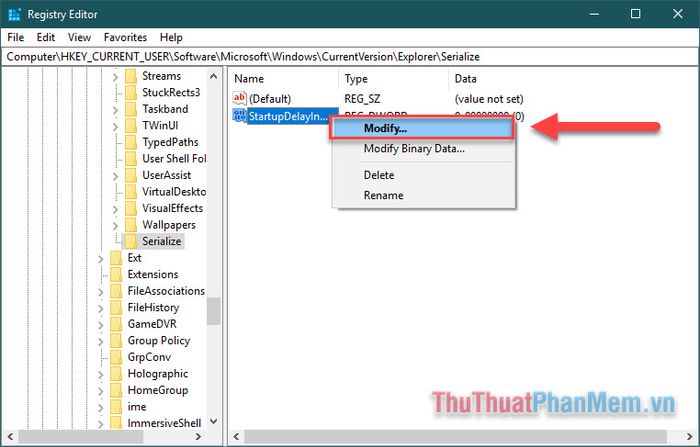Screen dimensions: 700x447
Task: Click the Extensions folder icon
Action: click(x=116, y=275)
